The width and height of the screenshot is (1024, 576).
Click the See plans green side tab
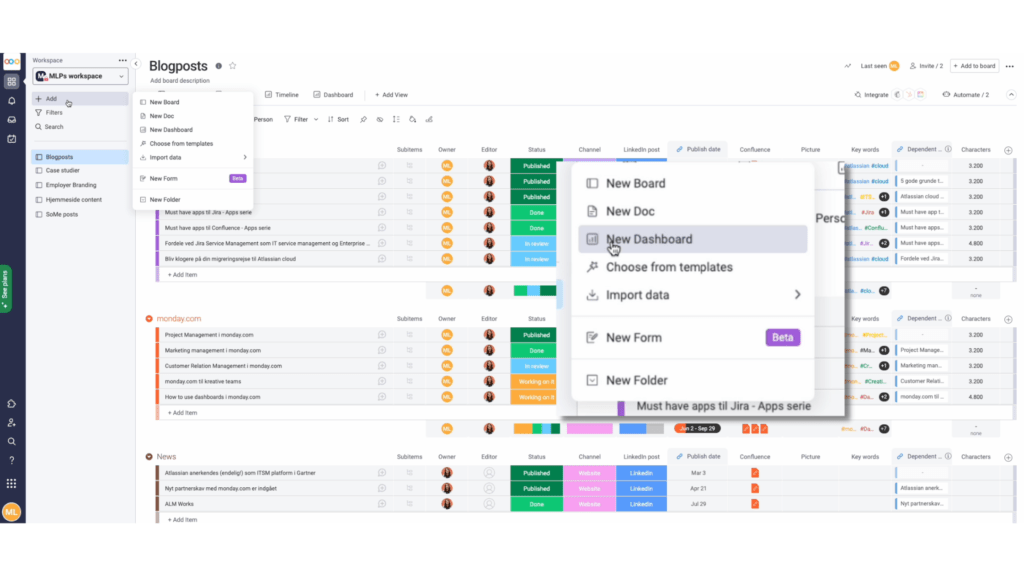pyautogui.click(x=5, y=289)
